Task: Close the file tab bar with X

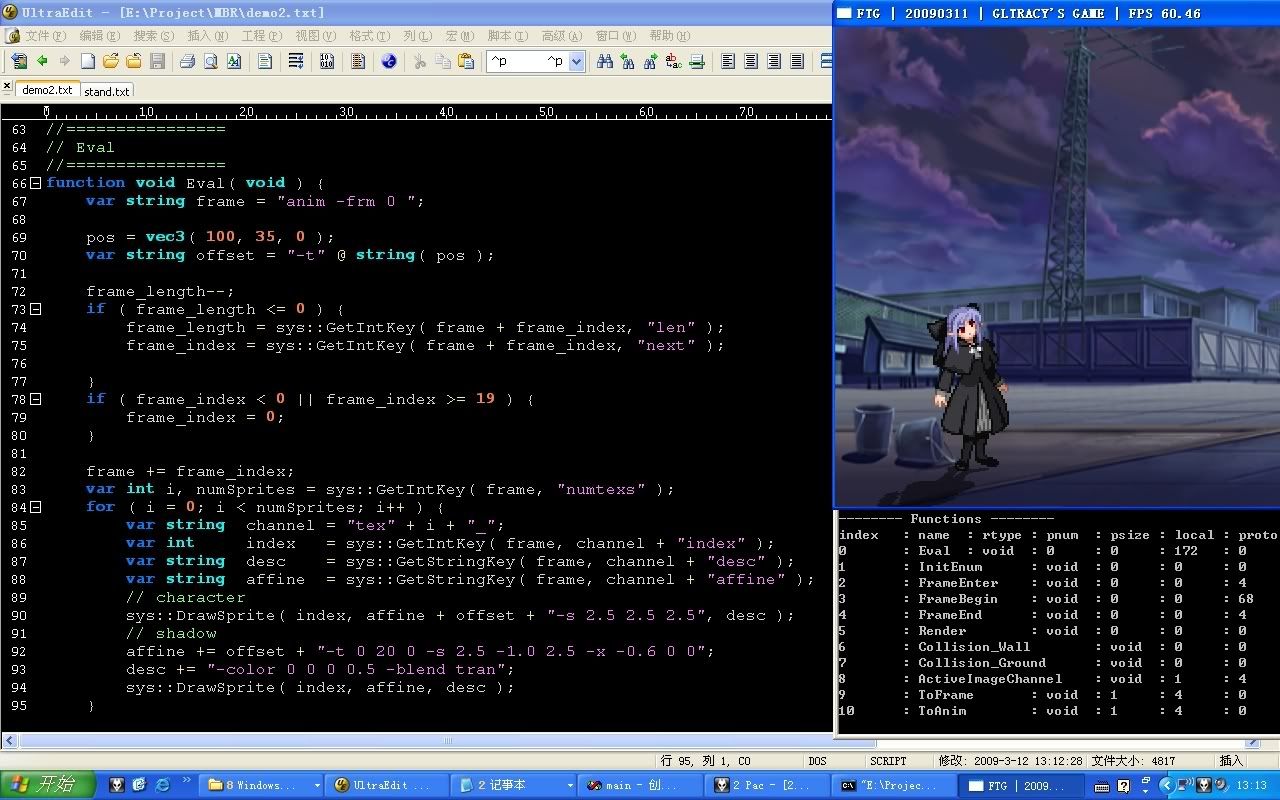Action: [8, 88]
